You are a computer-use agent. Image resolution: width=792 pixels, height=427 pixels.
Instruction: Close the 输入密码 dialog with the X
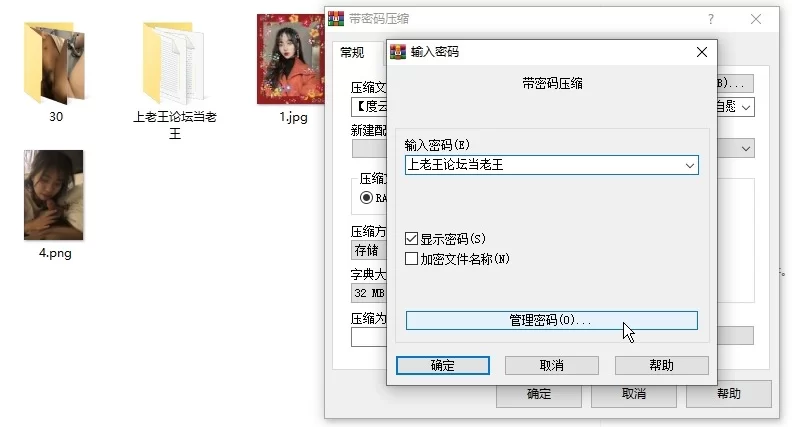(x=701, y=52)
